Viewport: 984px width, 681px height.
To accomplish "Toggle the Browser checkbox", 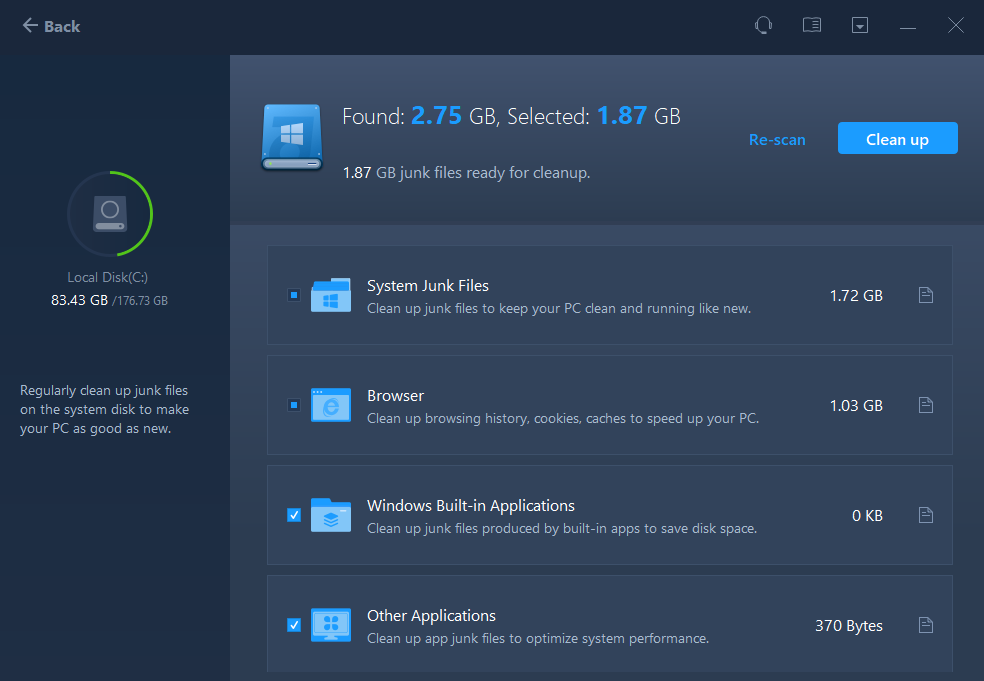I will point(294,405).
